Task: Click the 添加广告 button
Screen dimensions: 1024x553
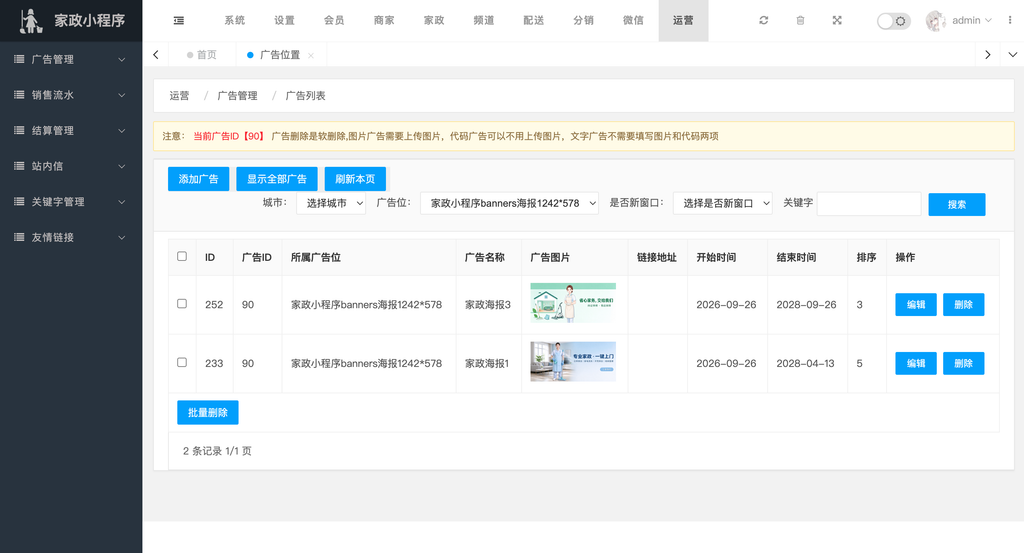Action: [199, 179]
